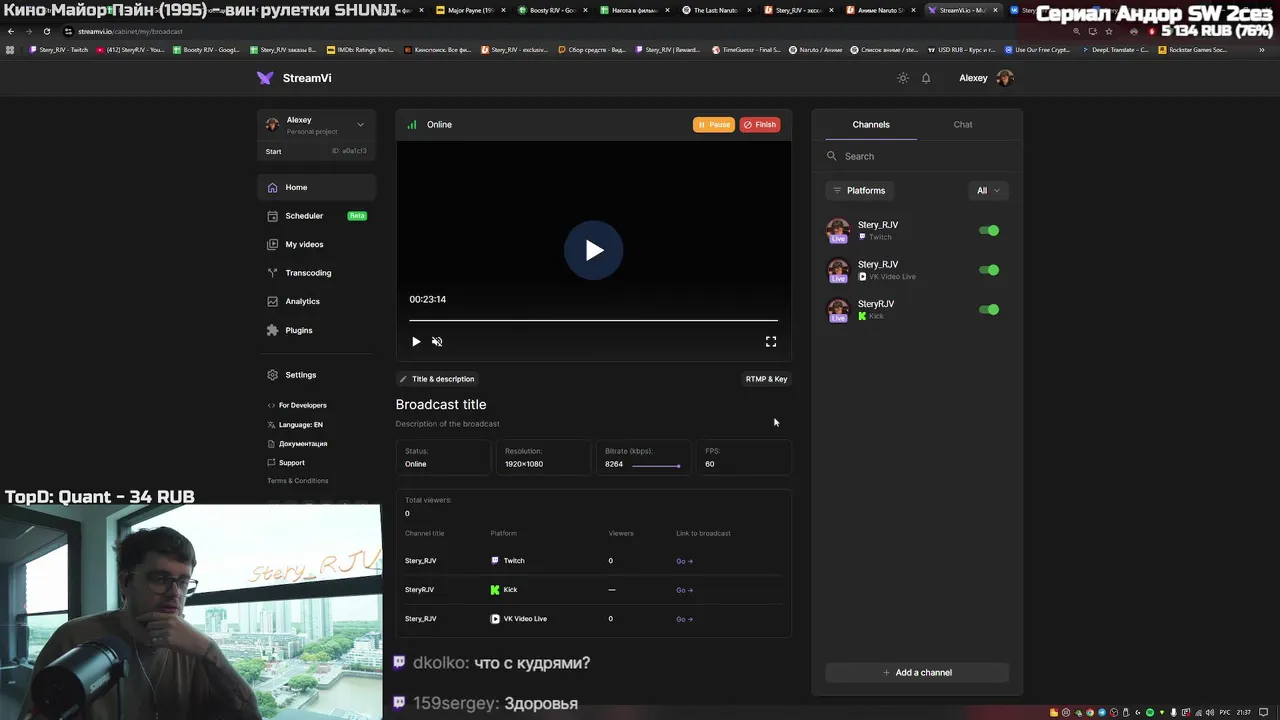Click the bitrate graph indicator
The height and width of the screenshot is (720, 1280).
(656, 465)
